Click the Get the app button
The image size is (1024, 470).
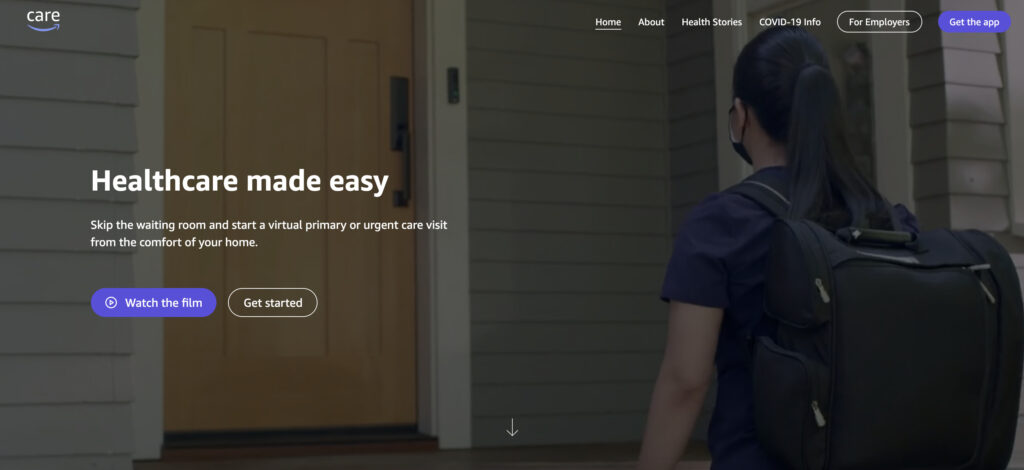[x=974, y=22]
